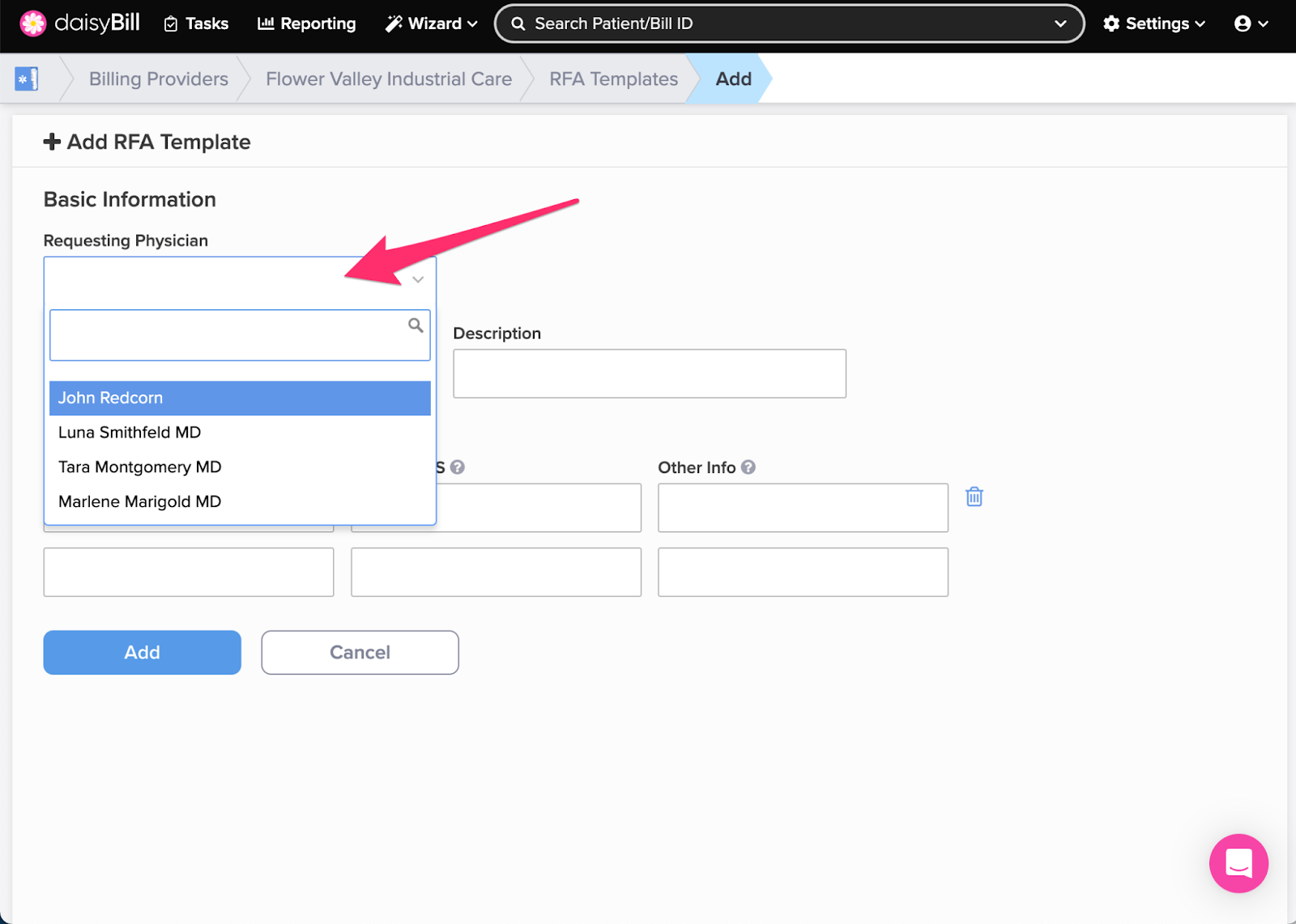The height and width of the screenshot is (924, 1296).
Task: Expand the Search Patient/Bill ID dropdown arrow
Action: tap(1059, 23)
